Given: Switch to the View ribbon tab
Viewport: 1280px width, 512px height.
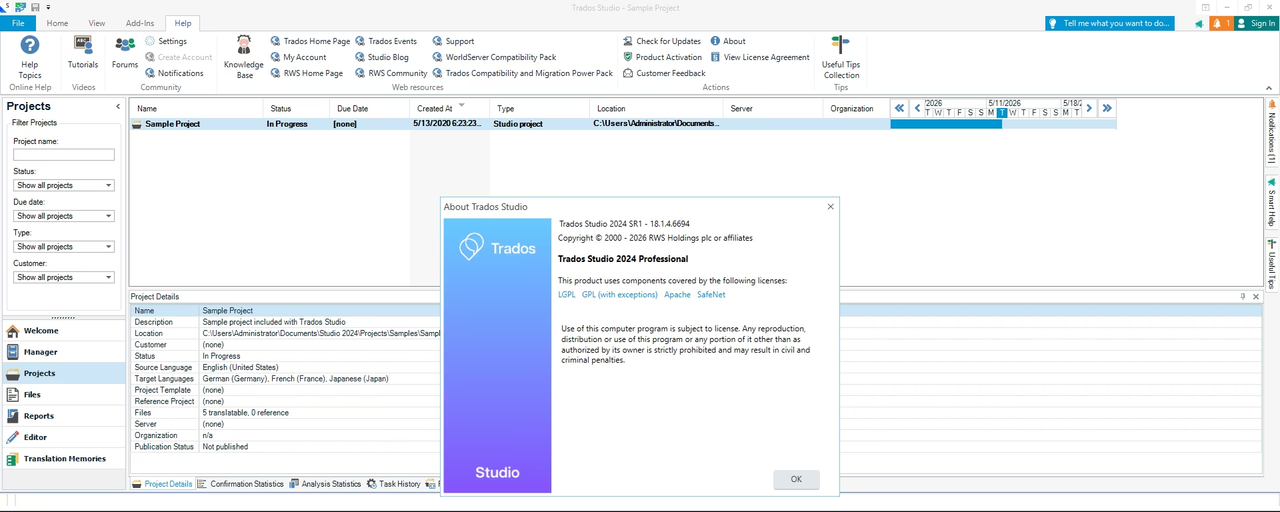Looking at the screenshot, I should (x=97, y=22).
